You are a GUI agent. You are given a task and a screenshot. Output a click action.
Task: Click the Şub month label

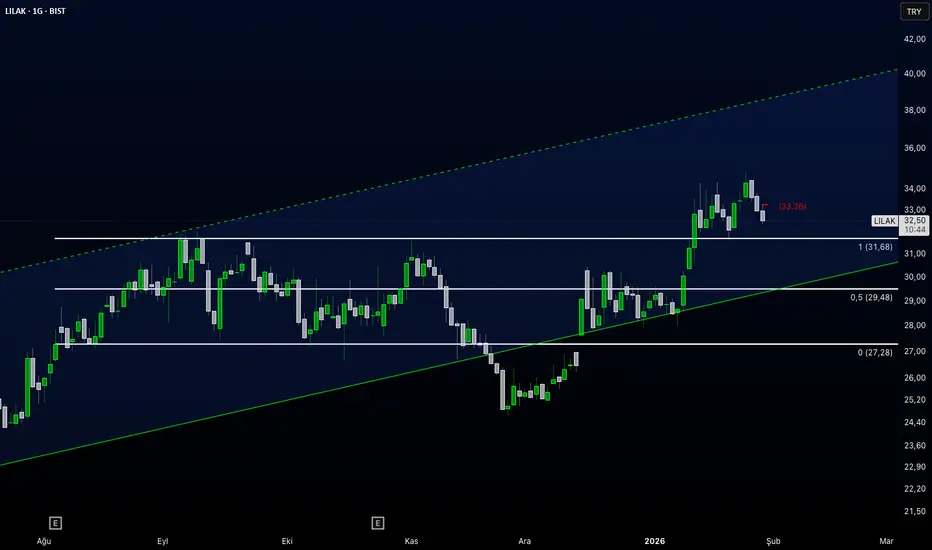773,541
